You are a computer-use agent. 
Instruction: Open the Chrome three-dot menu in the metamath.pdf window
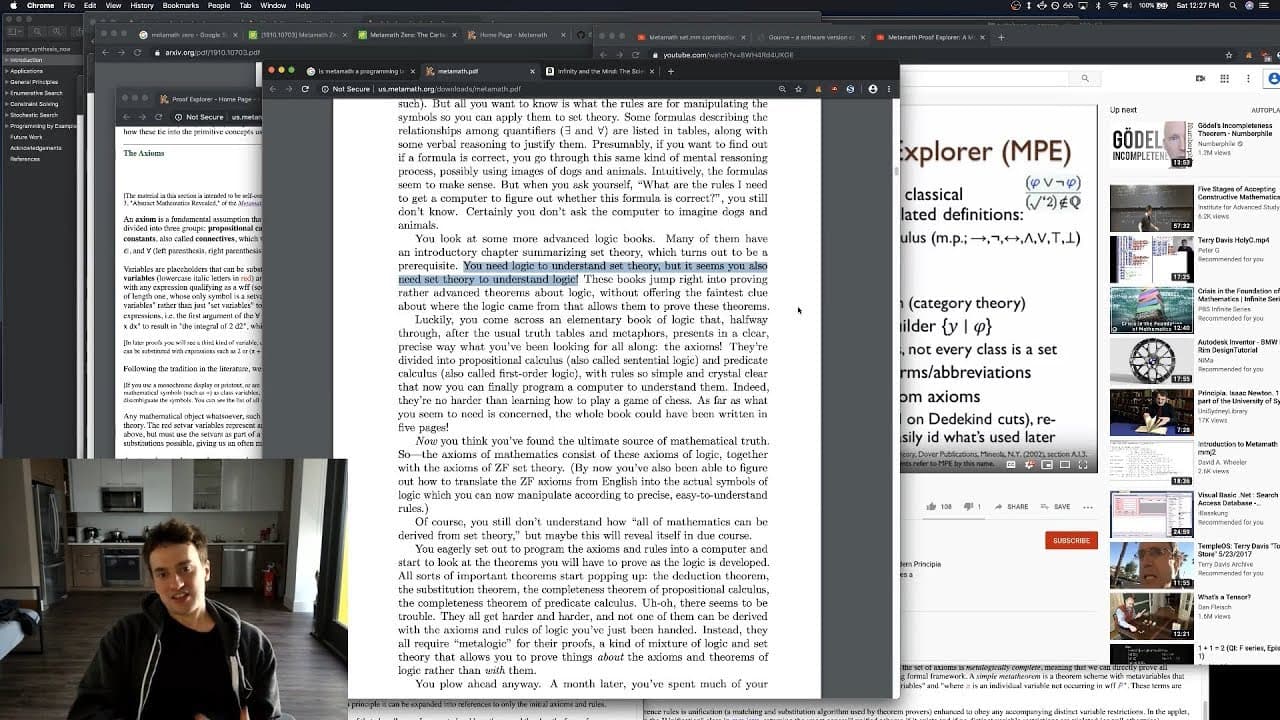coord(888,89)
